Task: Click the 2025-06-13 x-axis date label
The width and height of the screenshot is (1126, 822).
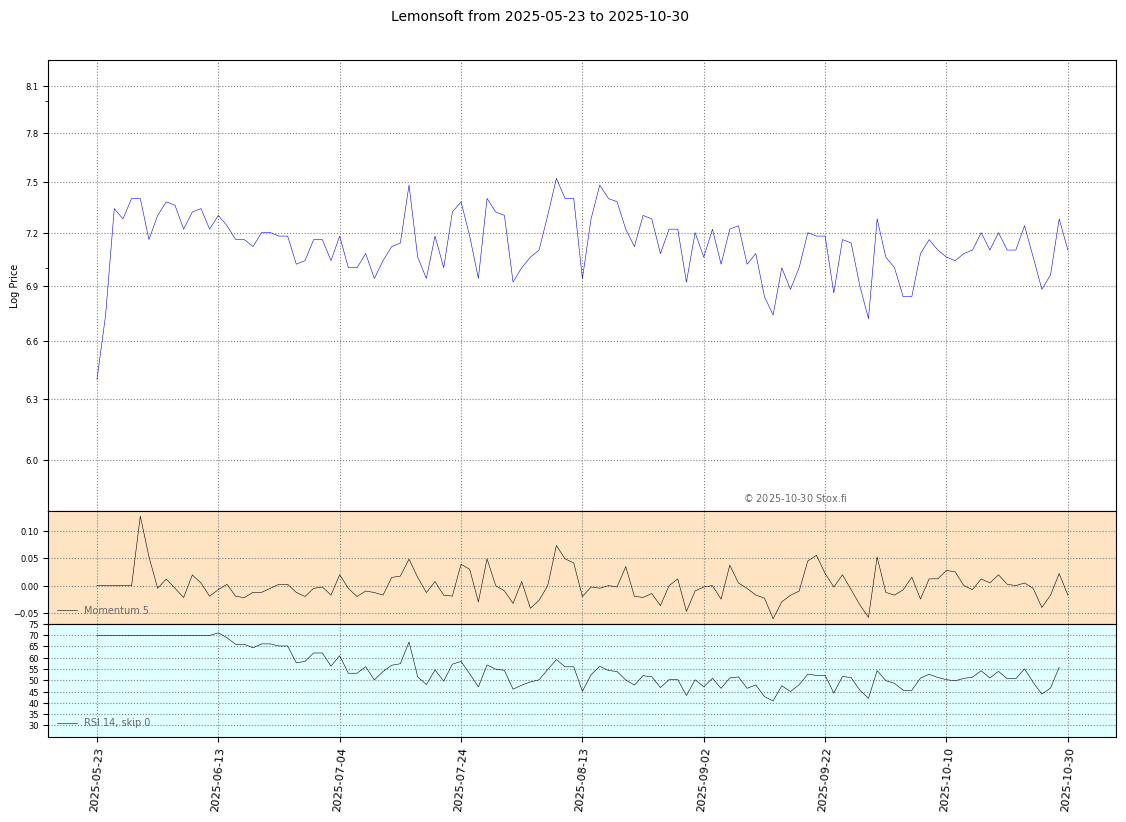Action: point(216,778)
